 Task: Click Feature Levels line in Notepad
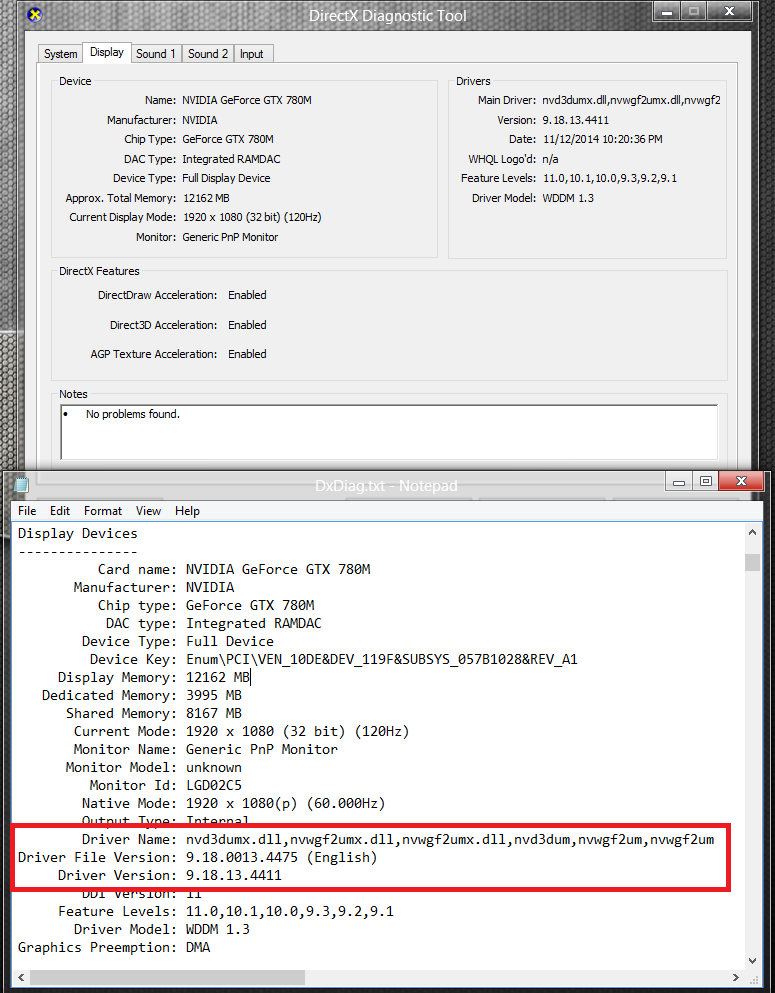[x=225, y=911]
